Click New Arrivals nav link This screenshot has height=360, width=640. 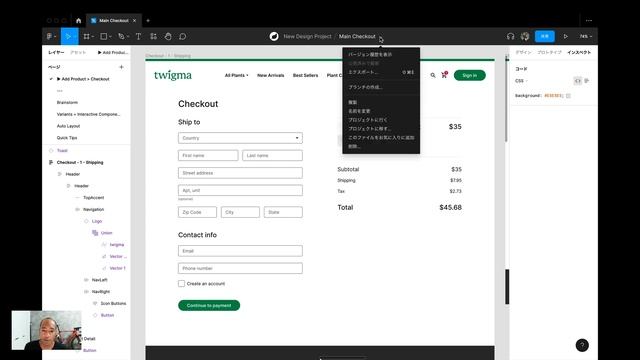click(270, 75)
